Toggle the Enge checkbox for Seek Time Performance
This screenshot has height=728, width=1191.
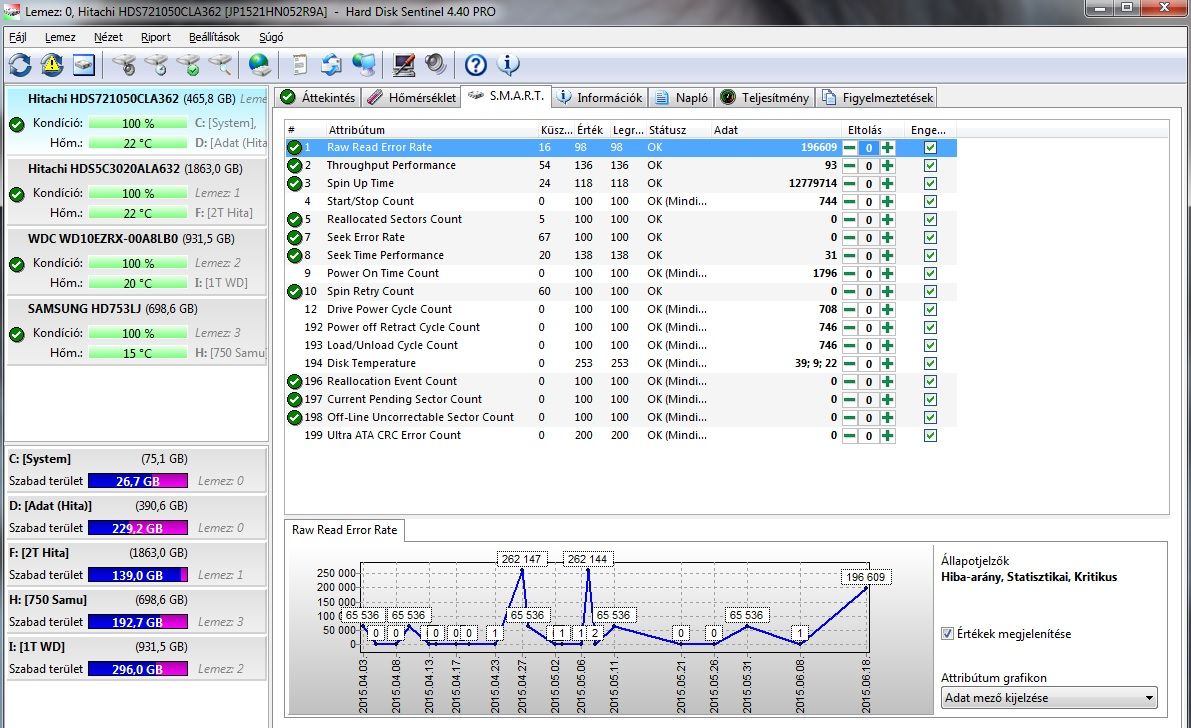pyautogui.click(x=930, y=255)
